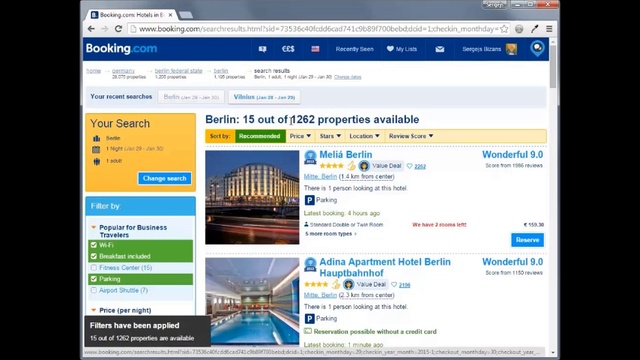Image resolution: width=640 pixels, height=360 pixels.
Task: Select the Vilnius recent search tab
Action: [x=264, y=97]
